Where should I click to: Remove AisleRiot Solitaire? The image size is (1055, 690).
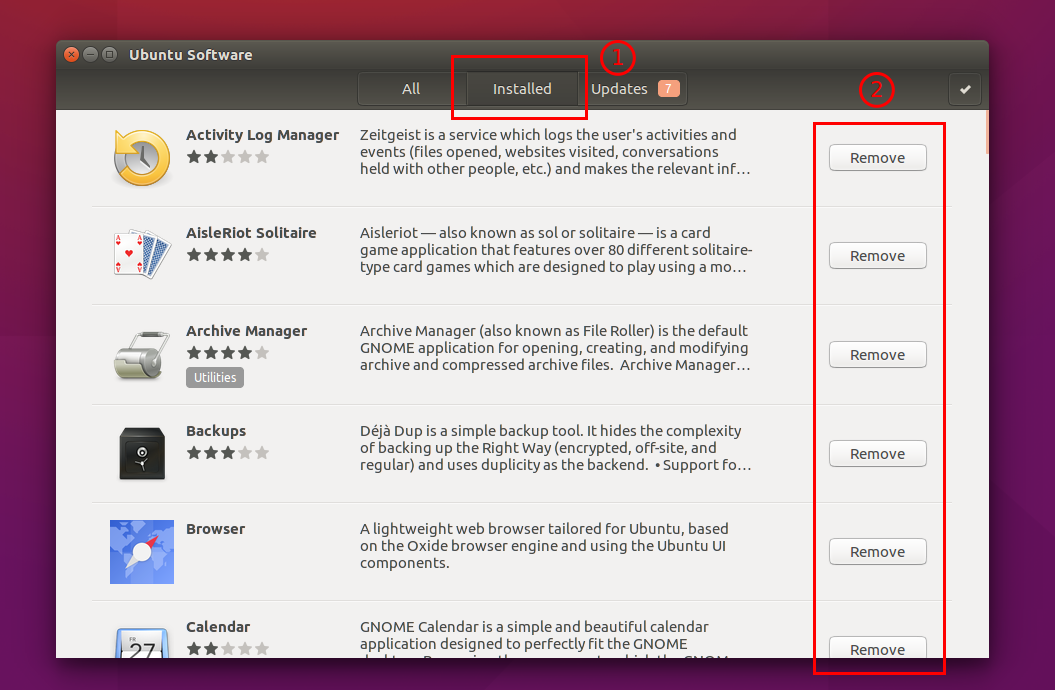pos(877,256)
